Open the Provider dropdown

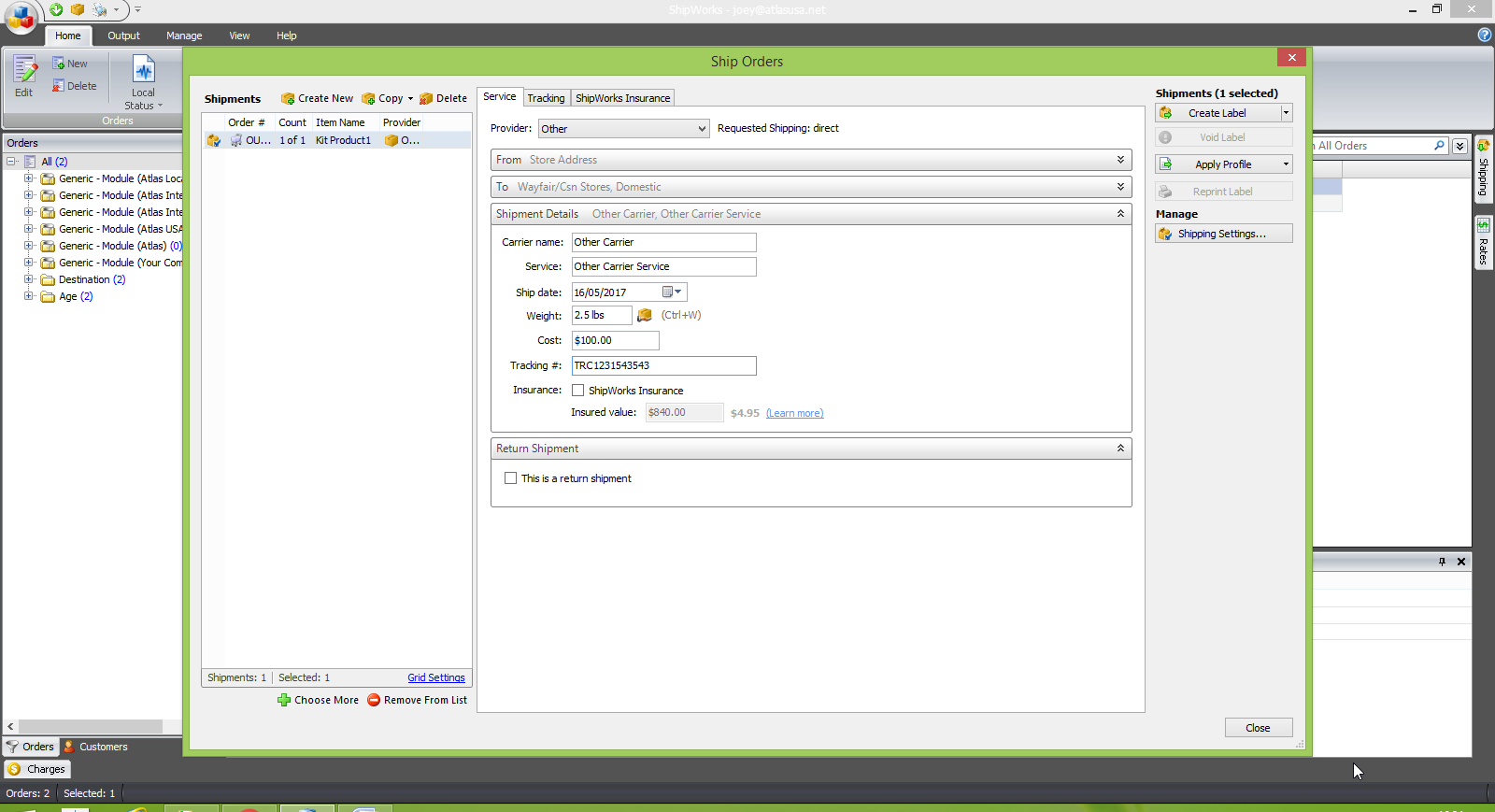(x=624, y=129)
